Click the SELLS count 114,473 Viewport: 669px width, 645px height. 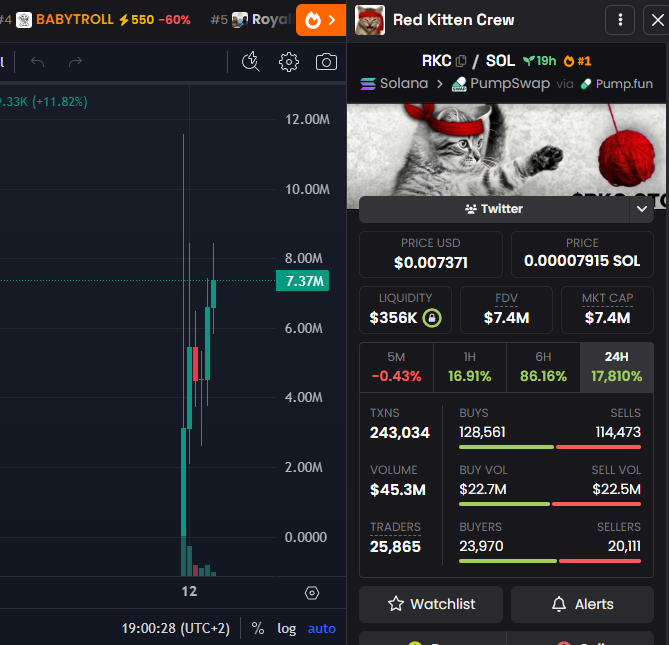(618, 433)
